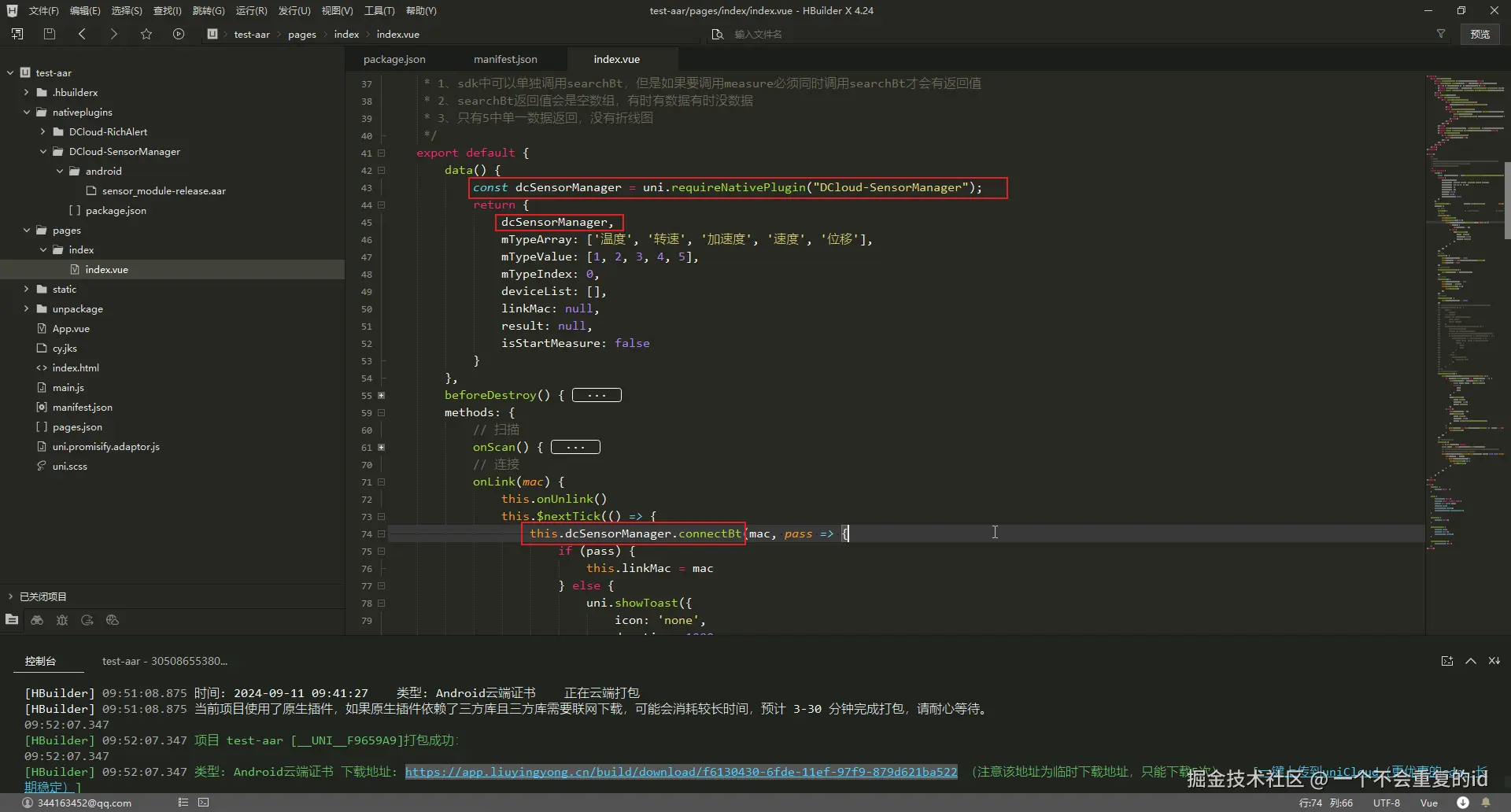The image size is (1511, 812).
Task: Click the notification bell in status bar
Action: pyautogui.click(x=1486, y=803)
